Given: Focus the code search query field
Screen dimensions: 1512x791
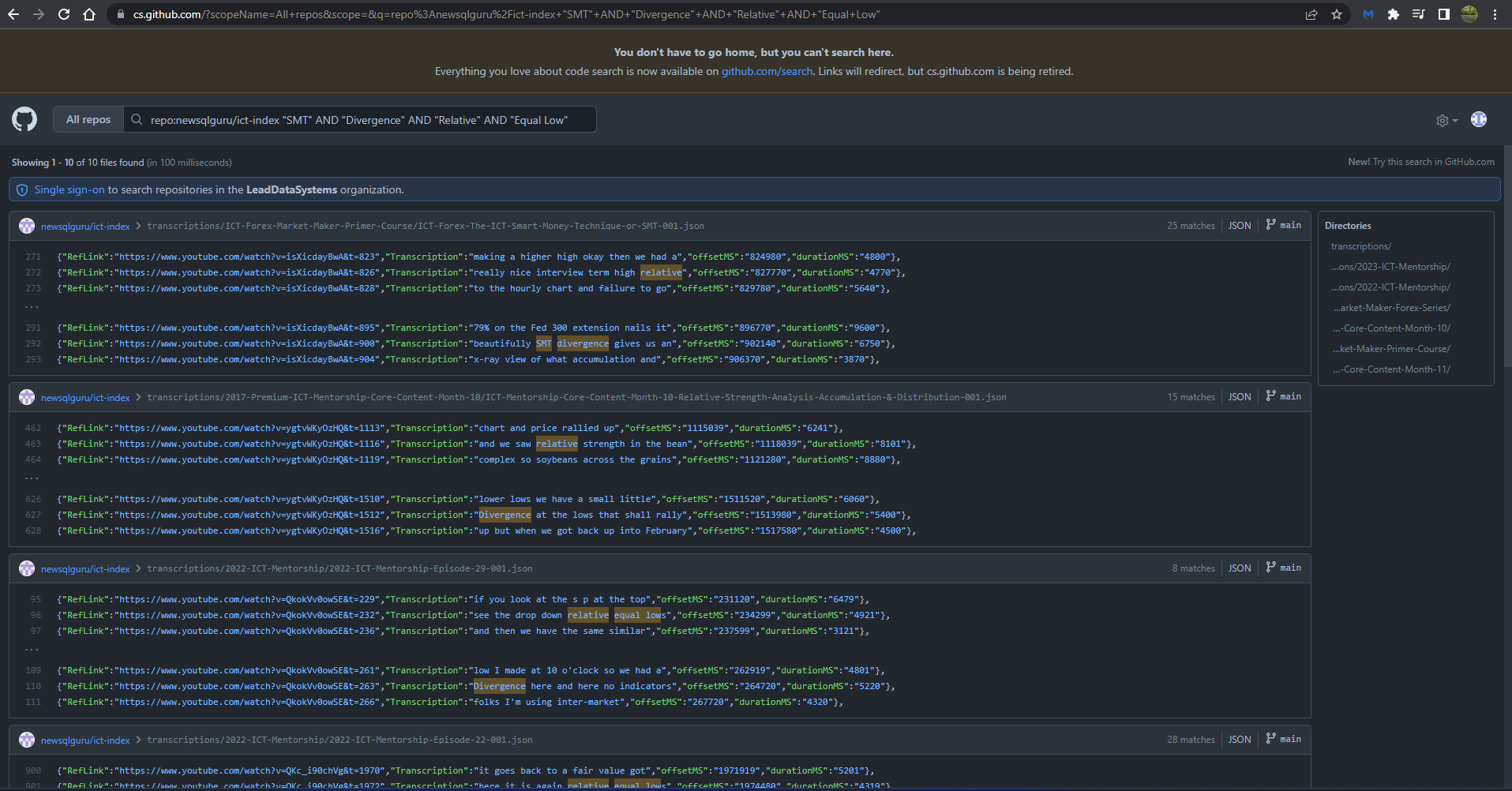Looking at the screenshot, I should pyautogui.click(x=359, y=119).
